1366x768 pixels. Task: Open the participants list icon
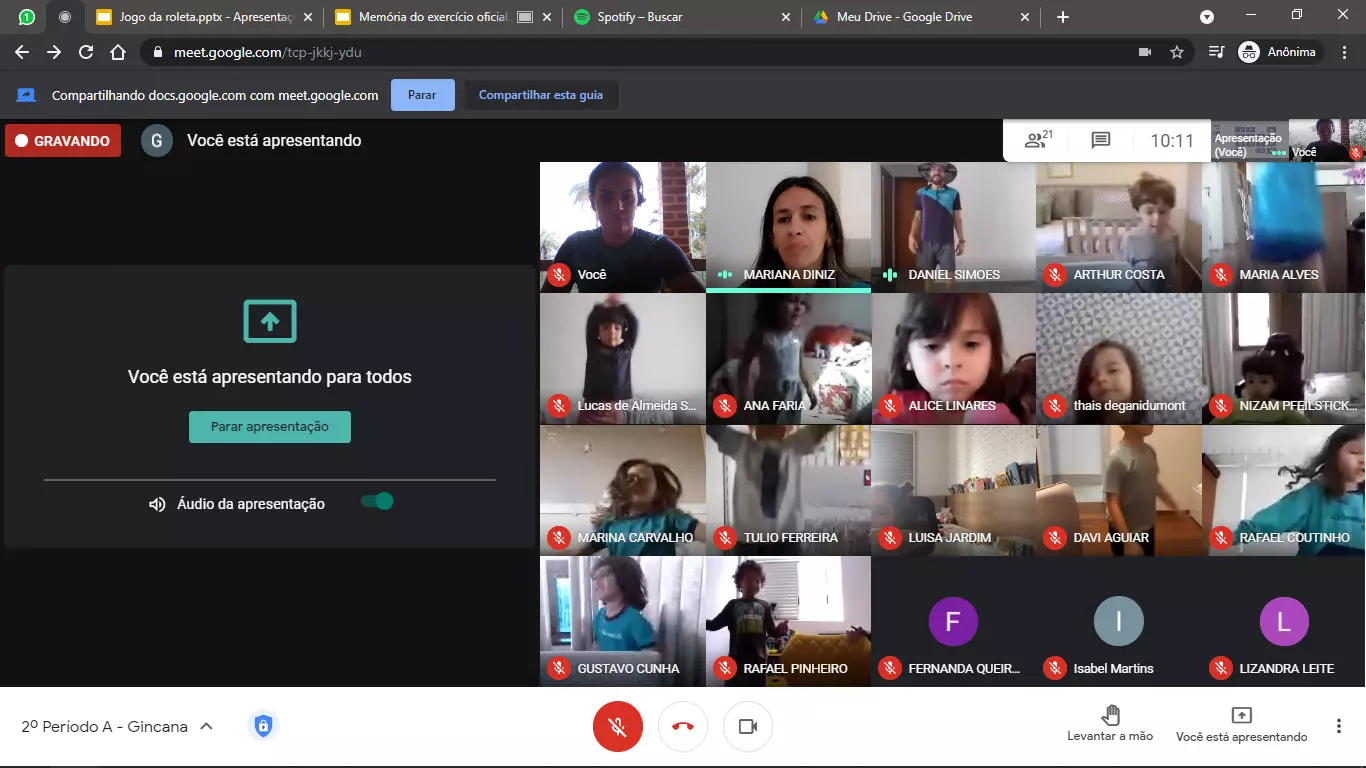point(1038,141)
